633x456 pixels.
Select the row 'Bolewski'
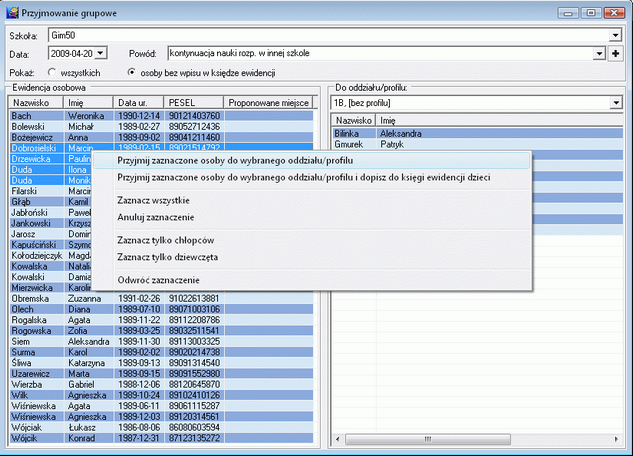(161, 127)
